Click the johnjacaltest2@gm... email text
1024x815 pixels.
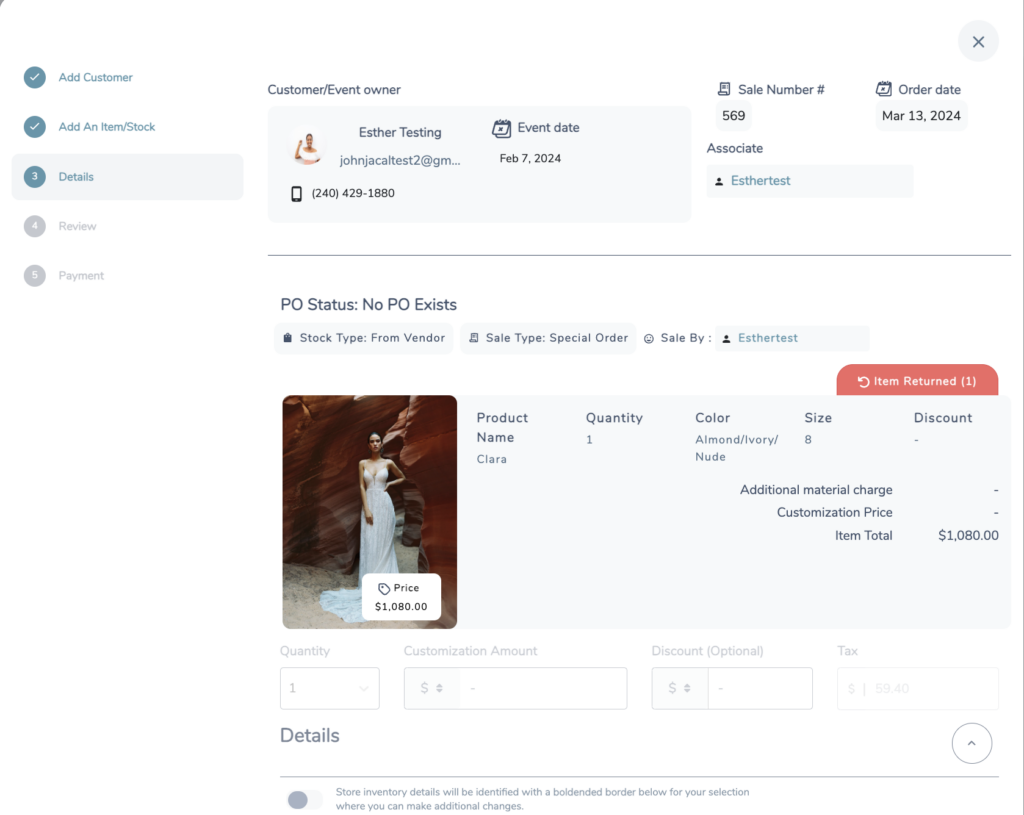(400, 161)
